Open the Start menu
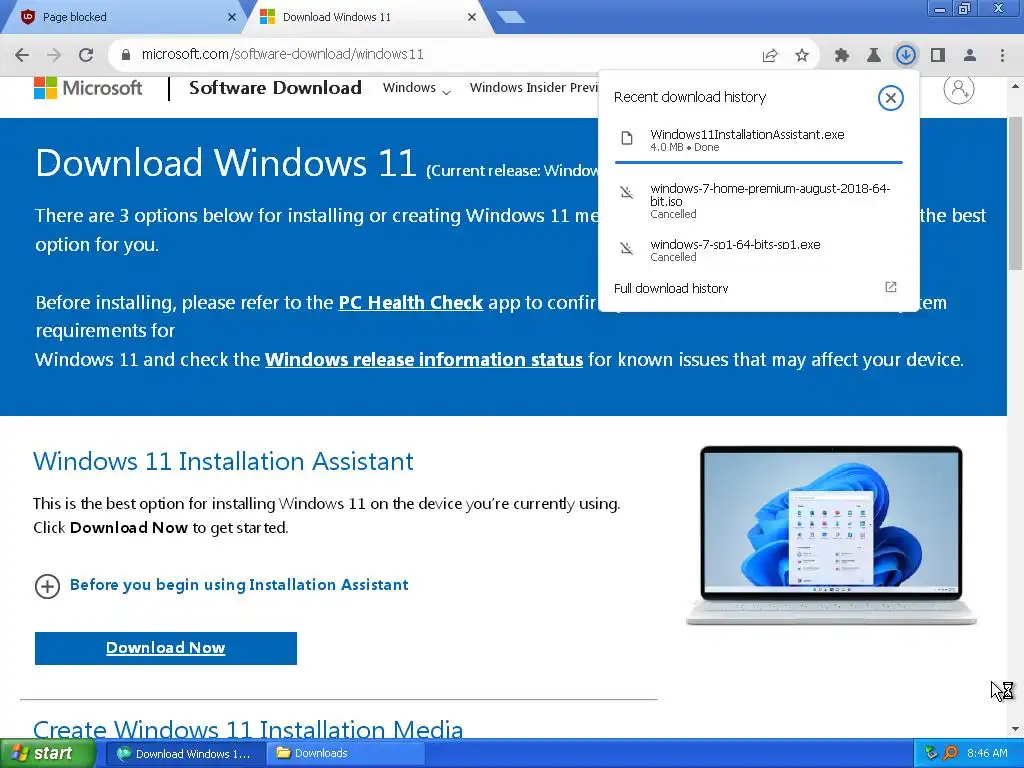Image resolution: width=1024 pixels, height=768 pixels. pos(47,753)
